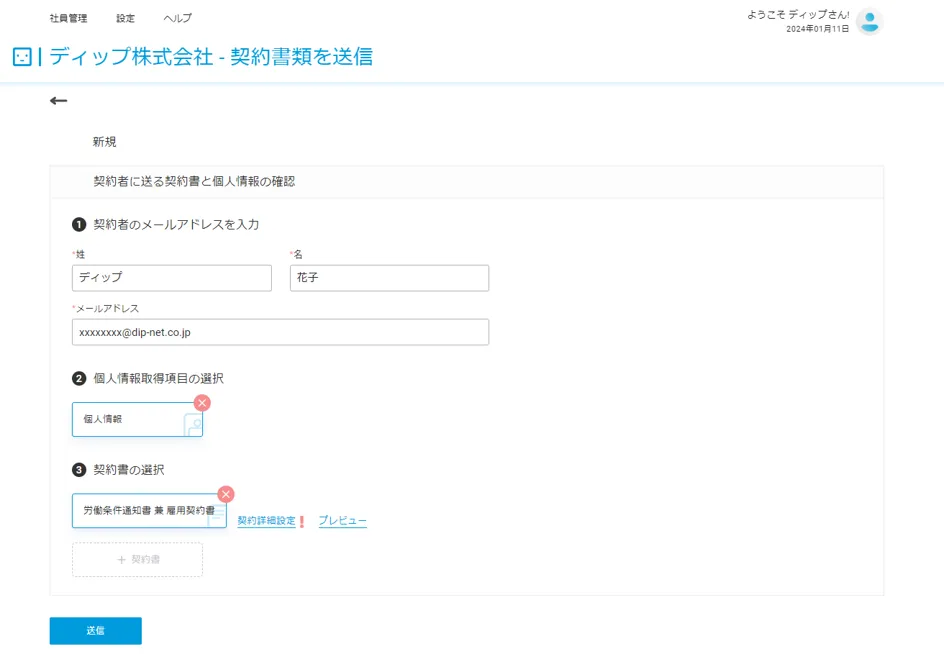Remove the 個人情報 card with red X

pyautogui.click(x=202, y=403)
